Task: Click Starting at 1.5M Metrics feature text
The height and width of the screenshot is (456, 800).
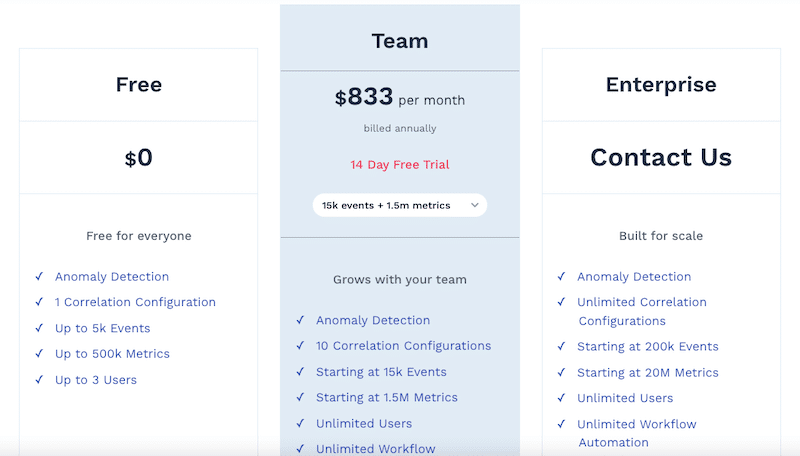Action: pos(386,398)
